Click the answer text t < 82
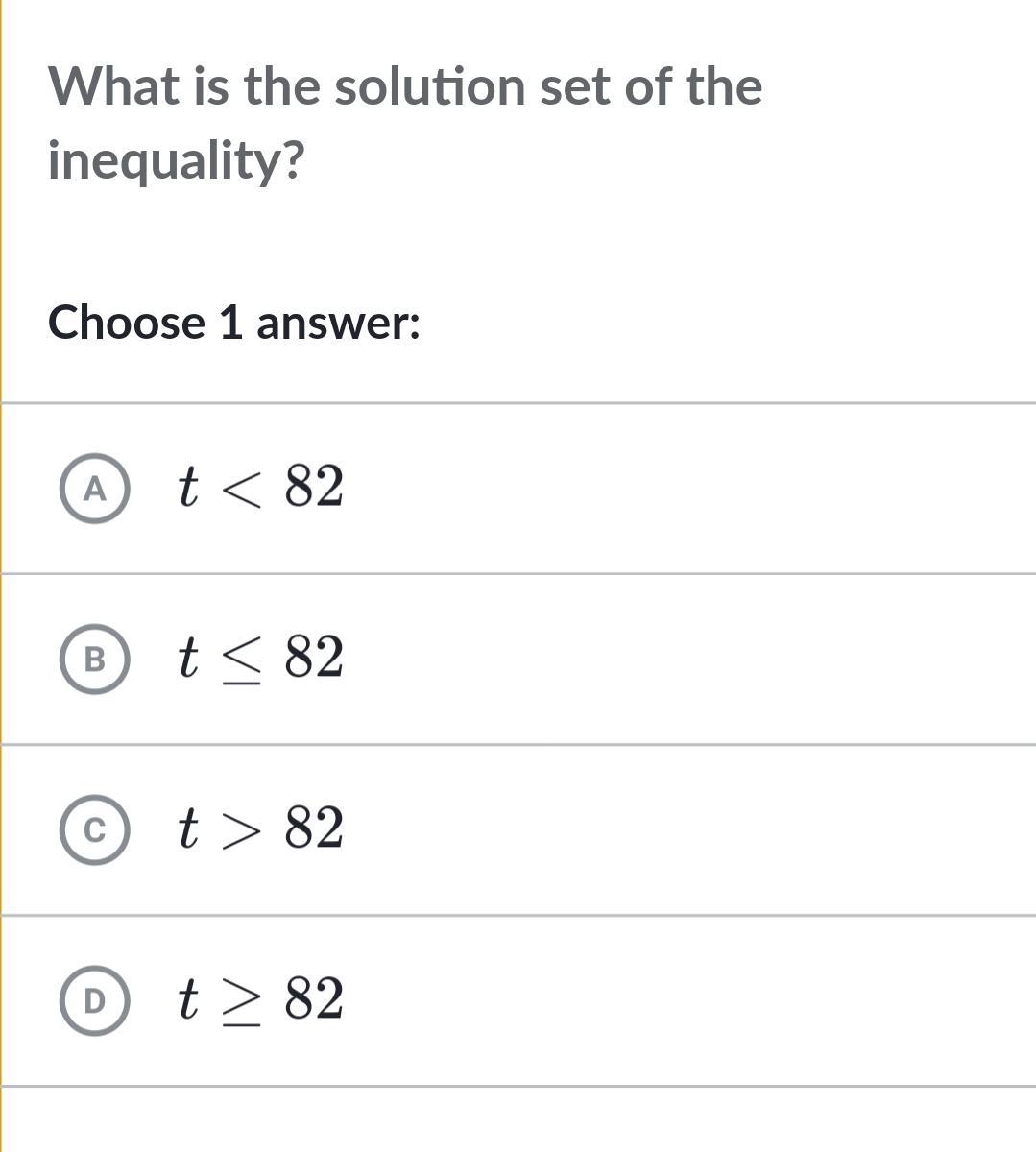Screen dimensions: 1036x1152 pos(260,487)
